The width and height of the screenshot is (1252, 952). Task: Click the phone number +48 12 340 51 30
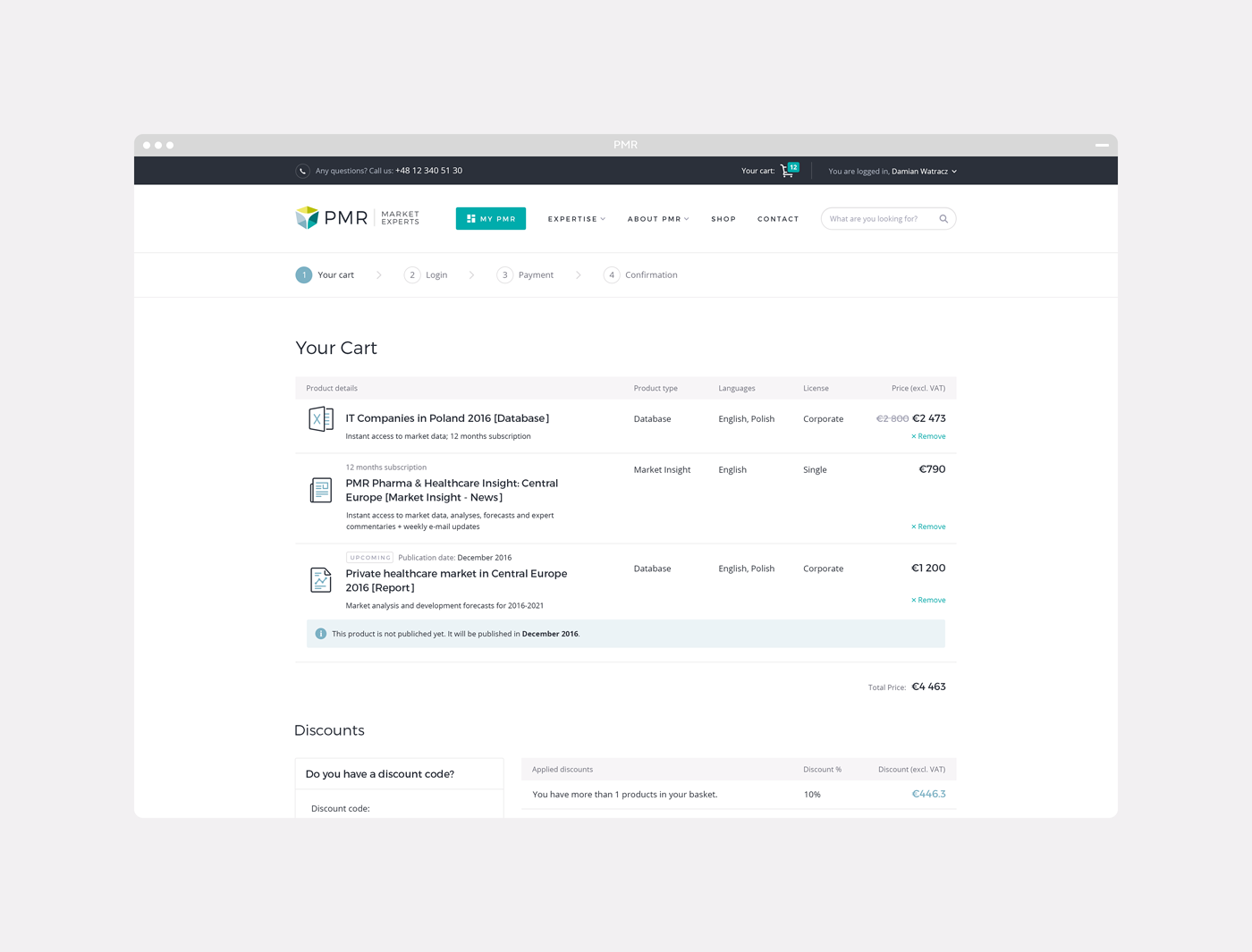point(429,171)
